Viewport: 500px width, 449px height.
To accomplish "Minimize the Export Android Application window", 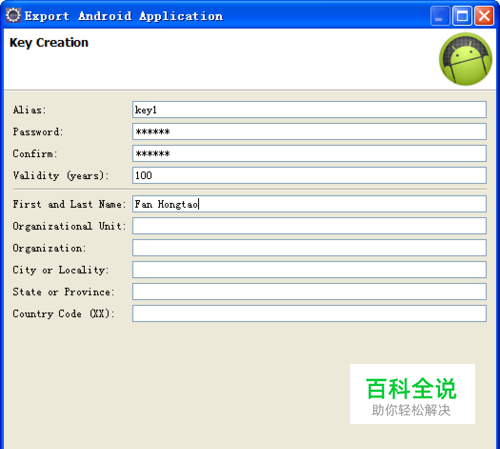I will (440, 16).
